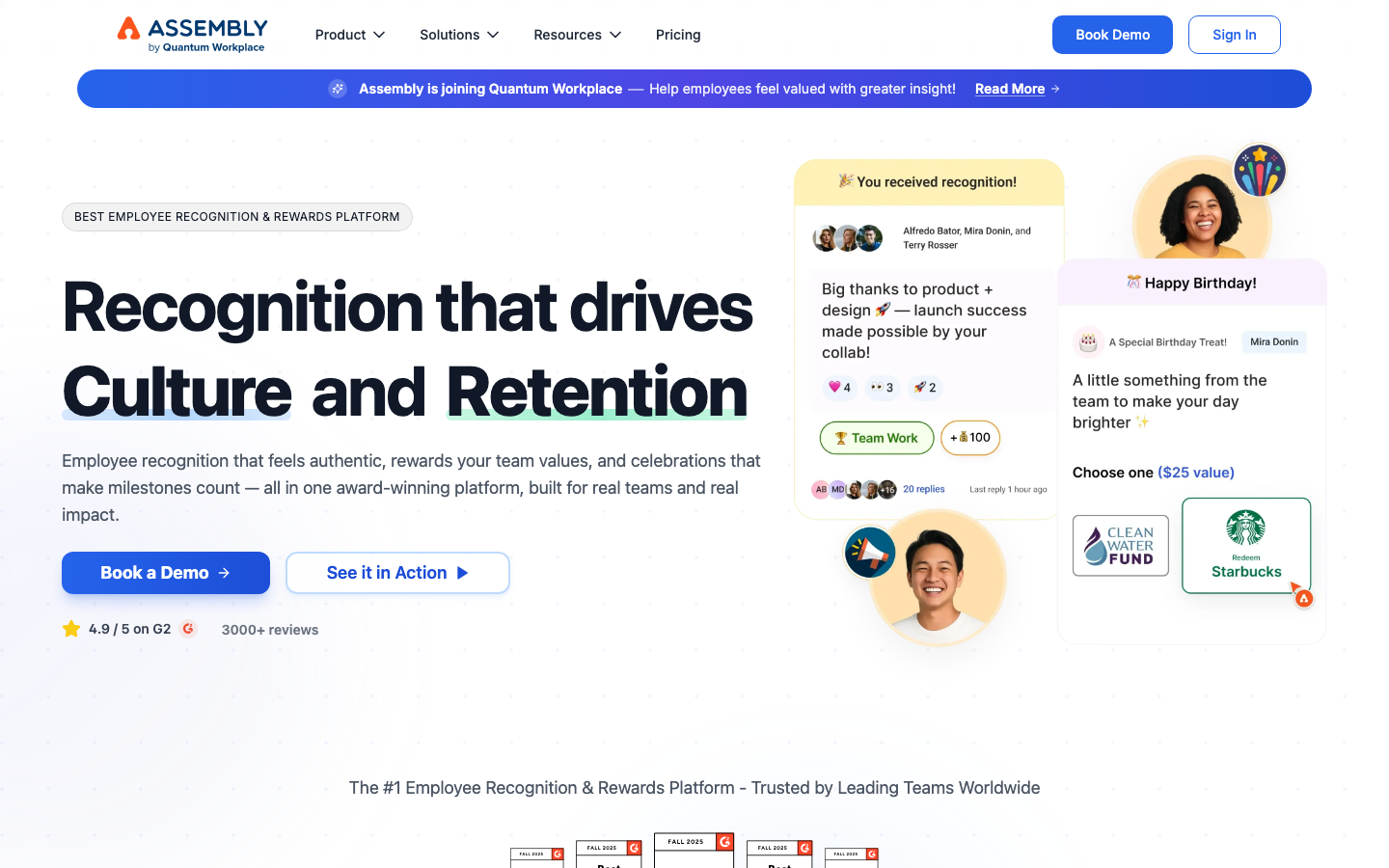The height and width of the screenshot is (868, 1389).
Task: Click the underlined word "Retention" in the headline
Action: click(597, 392)
